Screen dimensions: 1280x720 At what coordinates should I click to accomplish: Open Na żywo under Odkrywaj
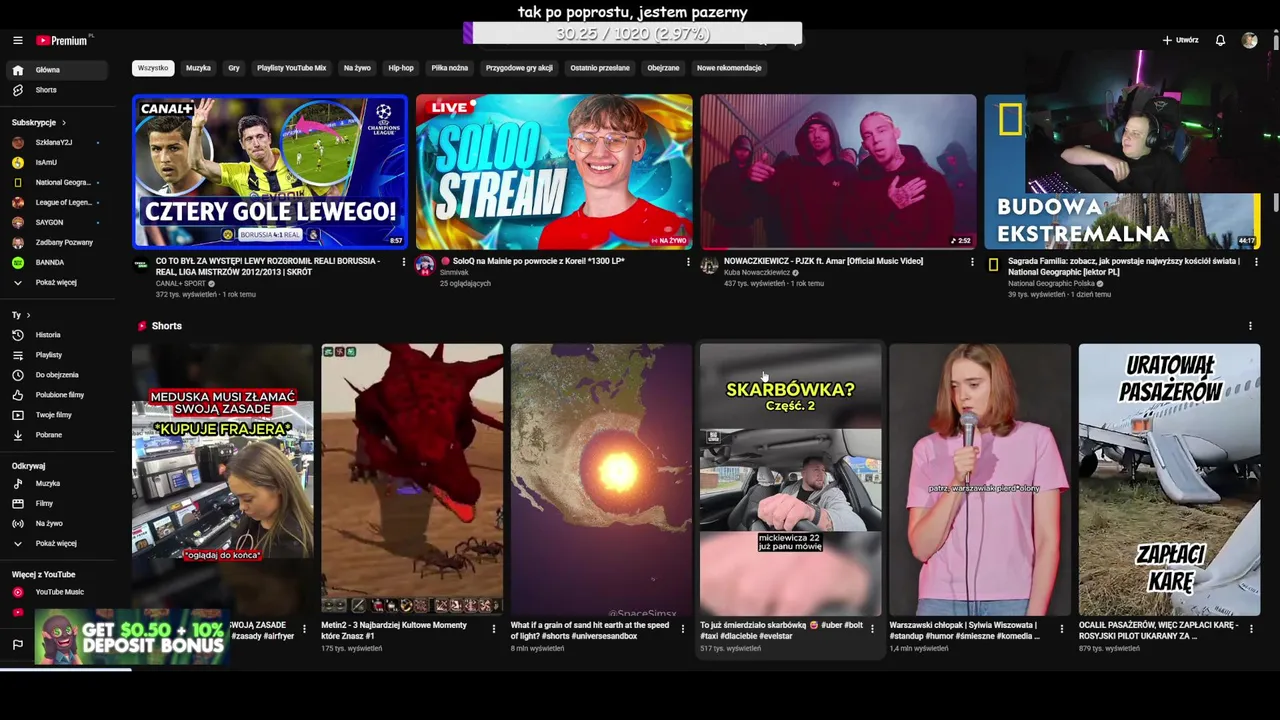click(x=56, y=523)
